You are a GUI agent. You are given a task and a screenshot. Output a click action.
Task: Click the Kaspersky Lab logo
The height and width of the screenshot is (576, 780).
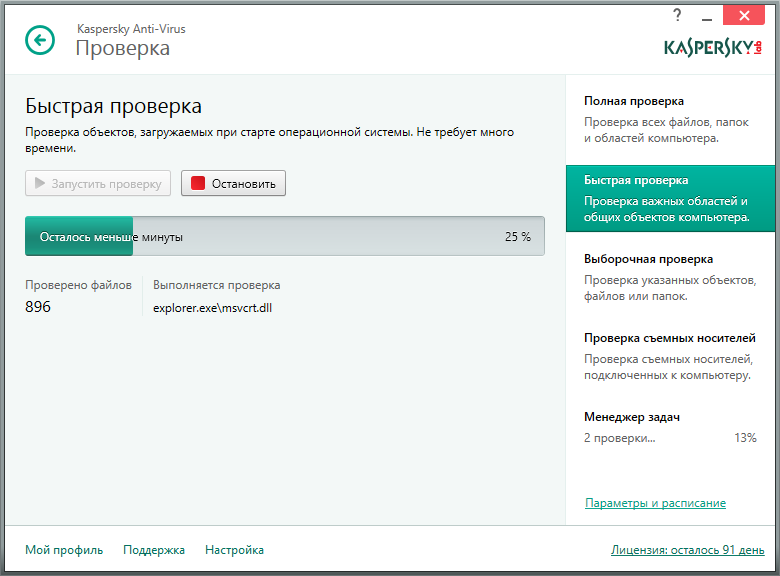pos(713,48)
